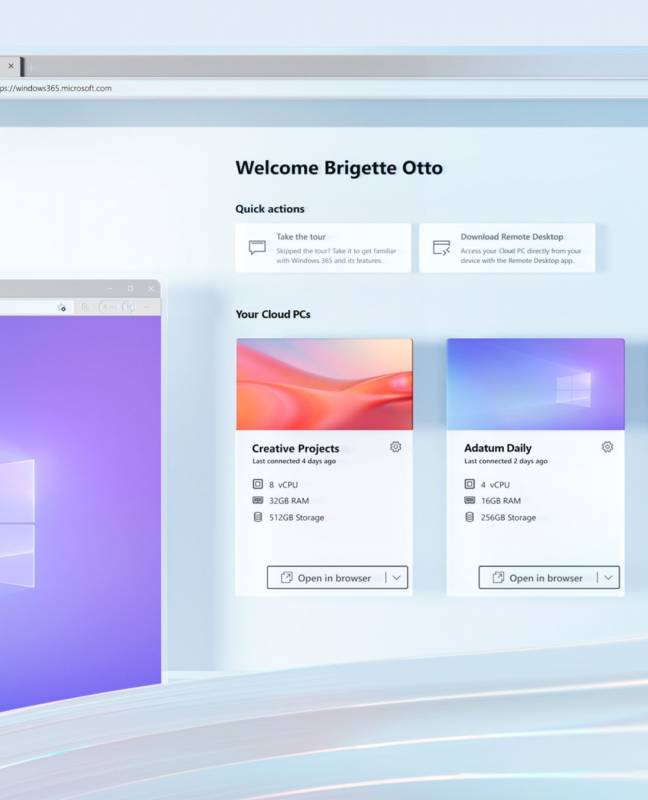Maximize the small browser window
648x800 pixels.
pyautogui.click(x=131, y=289)
